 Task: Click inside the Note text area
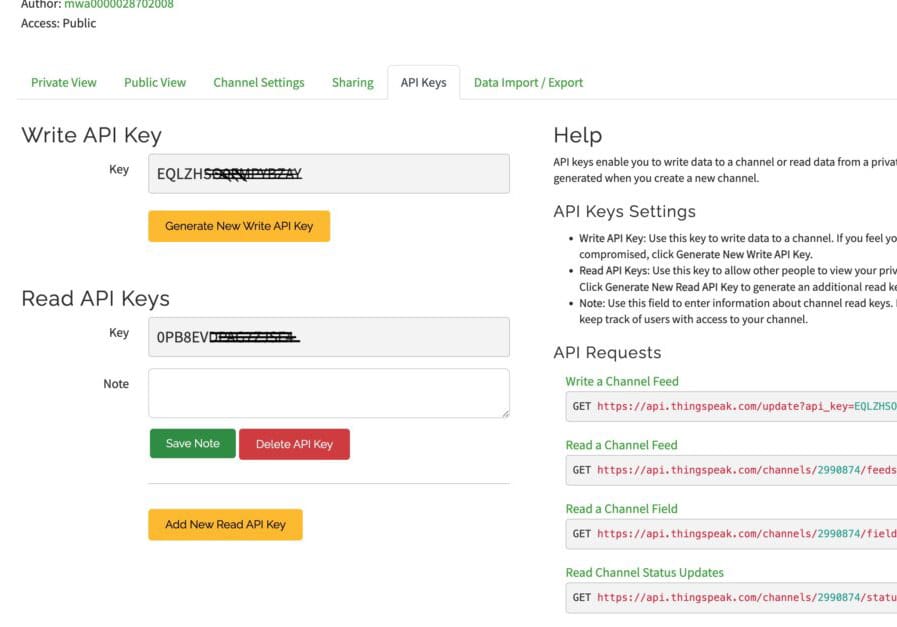click(328, 392)
